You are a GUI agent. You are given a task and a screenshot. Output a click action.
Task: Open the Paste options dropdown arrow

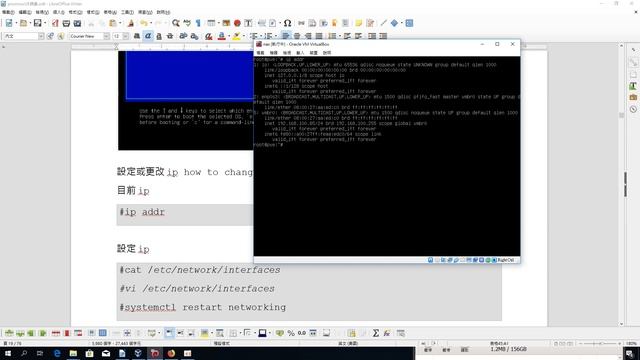tap(120, 23)
